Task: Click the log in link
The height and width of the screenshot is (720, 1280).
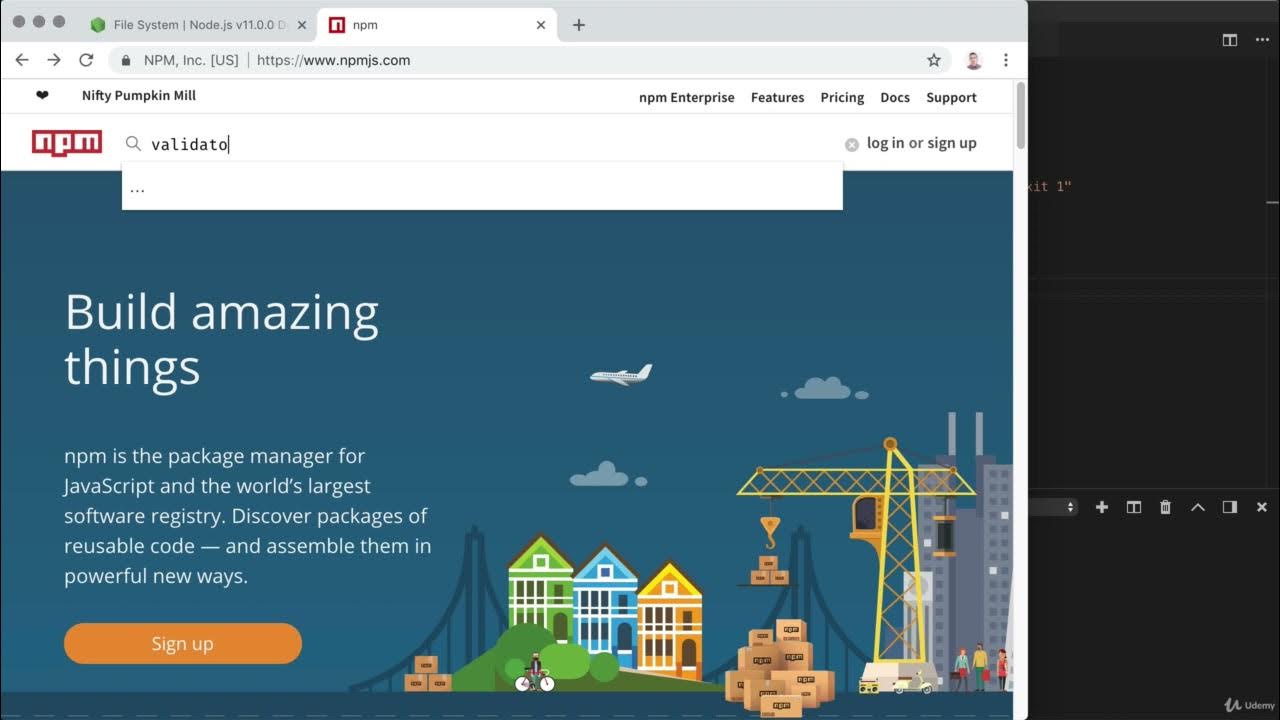Action: (x=885, y=143)
